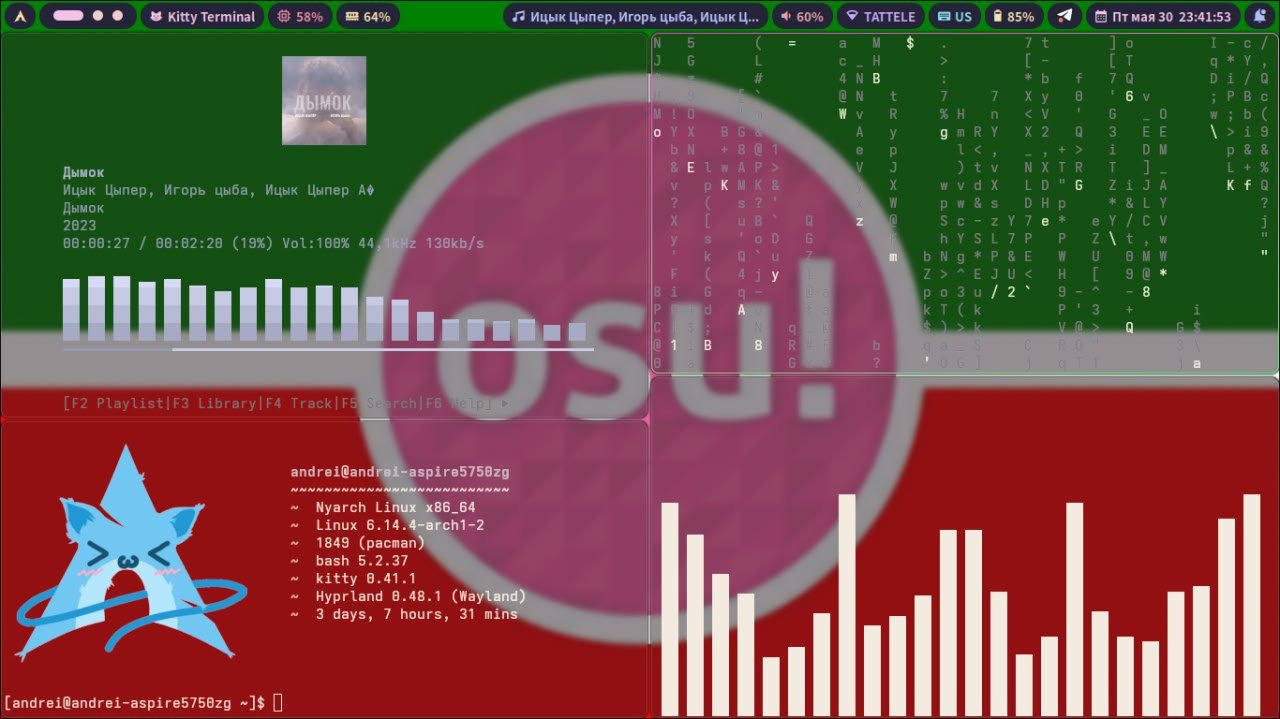
Task: Open the F4 Track view
Action: pos(298,403)
